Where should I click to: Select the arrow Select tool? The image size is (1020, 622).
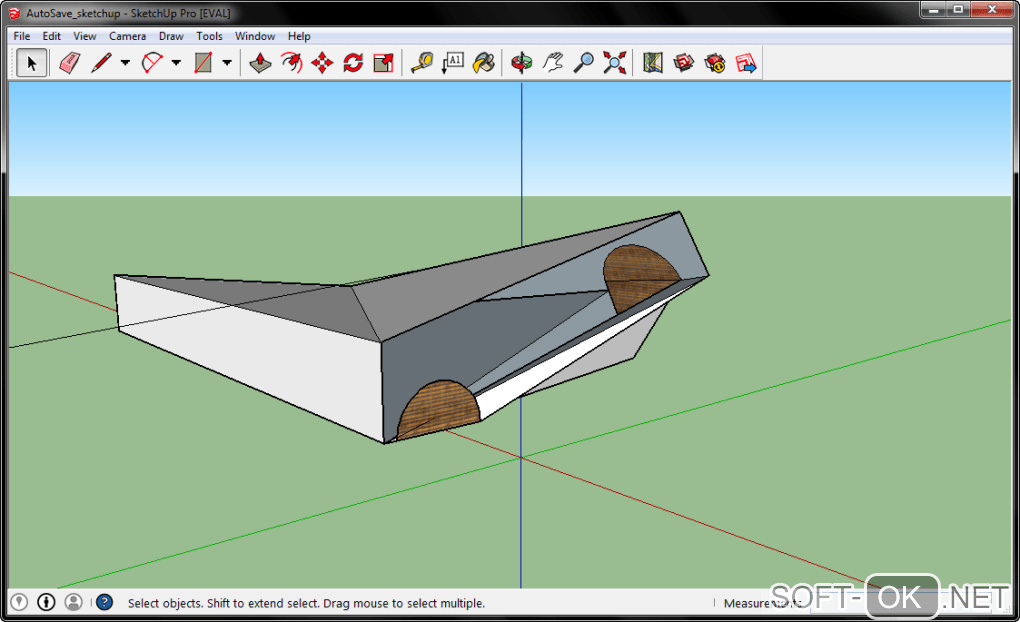tap(31, 63)
